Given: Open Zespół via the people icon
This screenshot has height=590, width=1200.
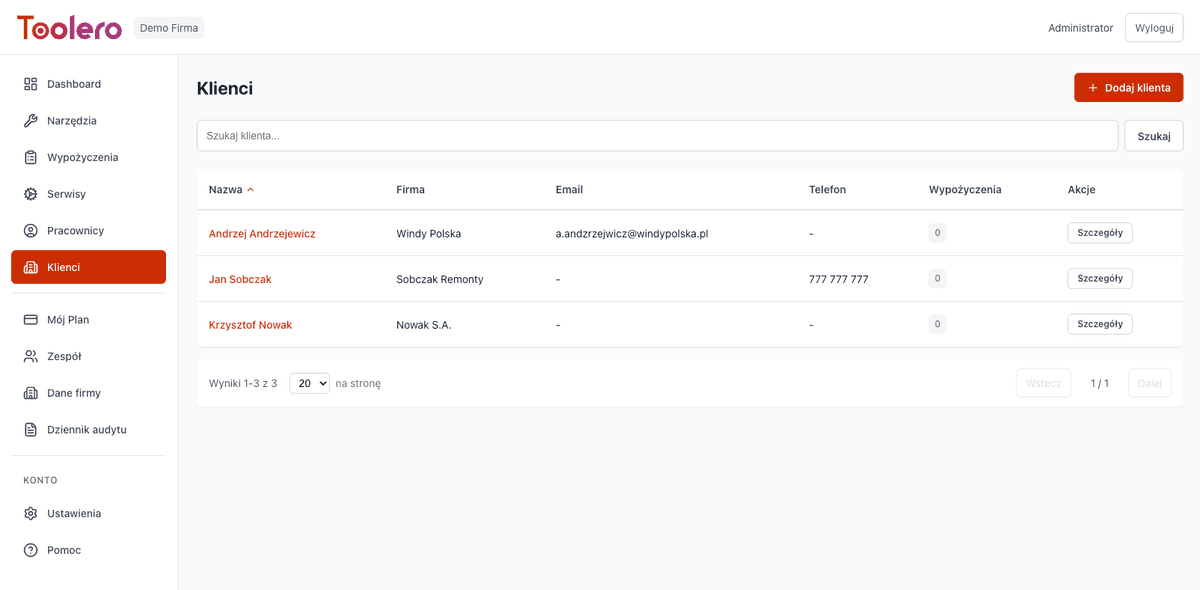Looking at the screenshot, I should click(x=30, y=356).
